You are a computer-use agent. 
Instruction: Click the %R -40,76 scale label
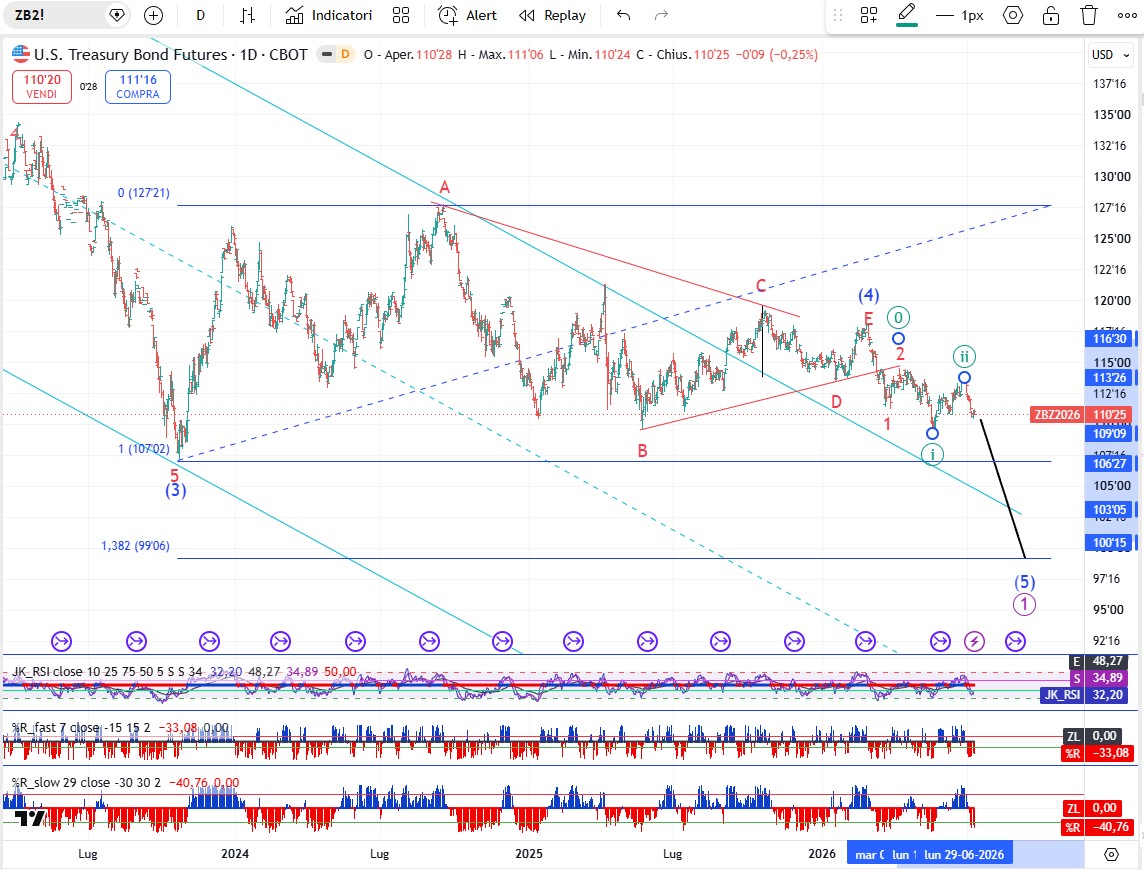click(x=1098, y=827)
